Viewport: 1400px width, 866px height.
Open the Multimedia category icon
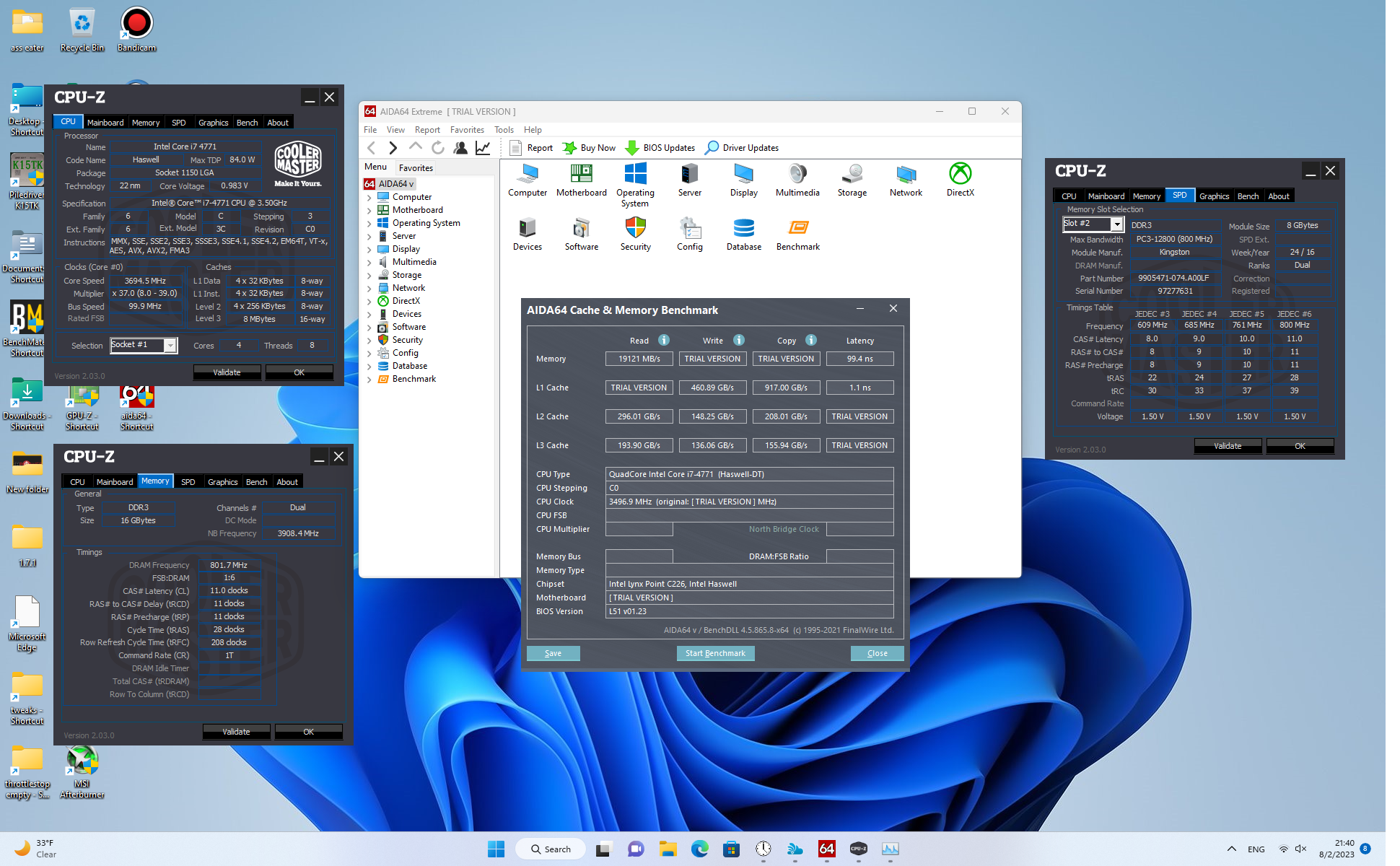click(797, 180)
